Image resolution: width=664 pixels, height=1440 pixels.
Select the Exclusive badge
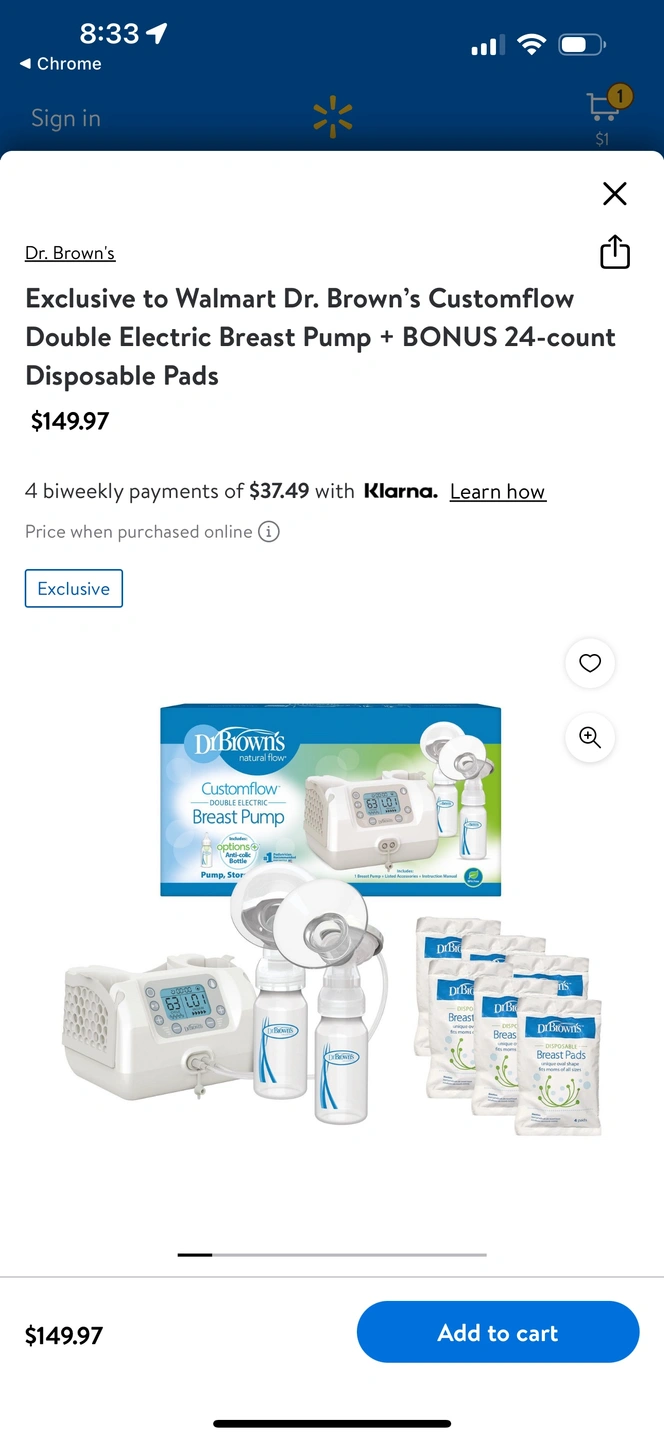[x=74, y=589]
